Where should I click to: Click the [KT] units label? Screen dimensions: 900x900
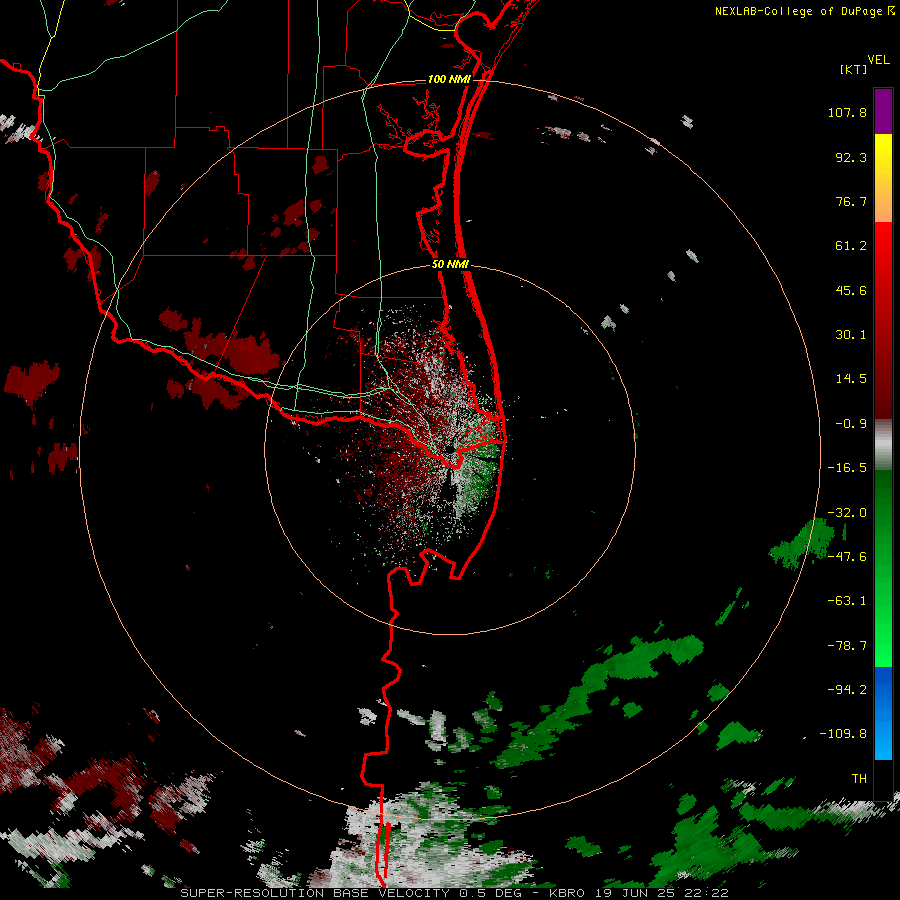(x=854, y=69)
